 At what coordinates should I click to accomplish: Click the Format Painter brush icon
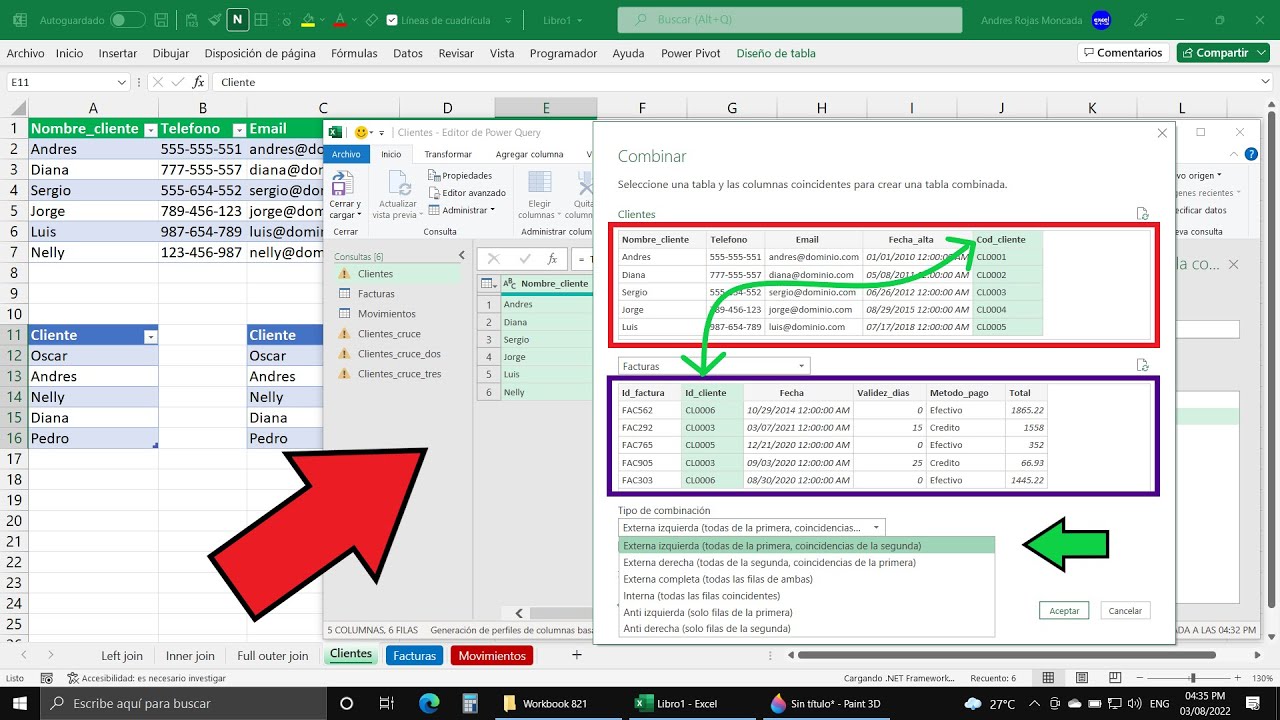pos(214,20)
